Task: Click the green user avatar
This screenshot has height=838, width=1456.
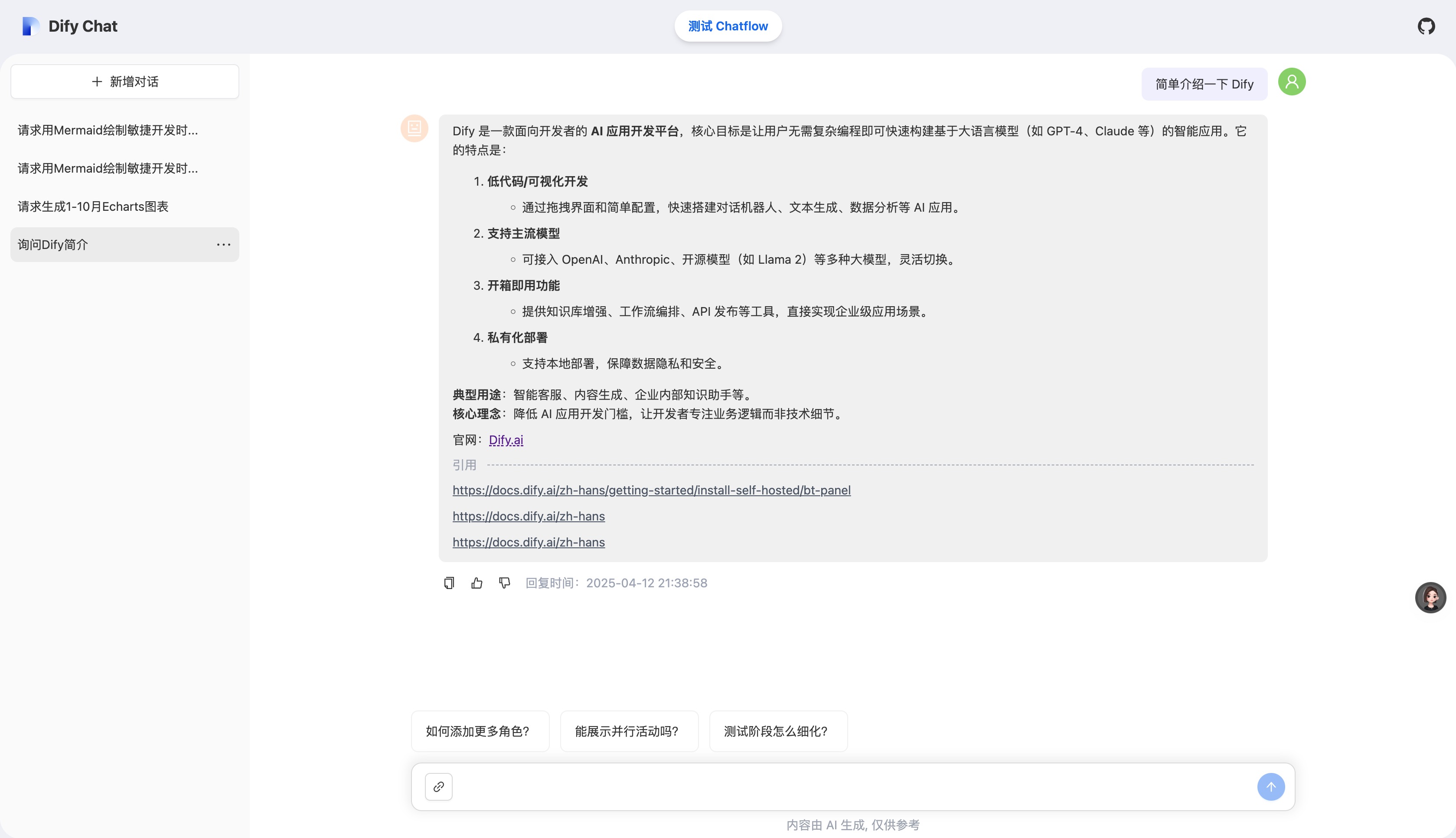Action: [x=1292, y=82]
